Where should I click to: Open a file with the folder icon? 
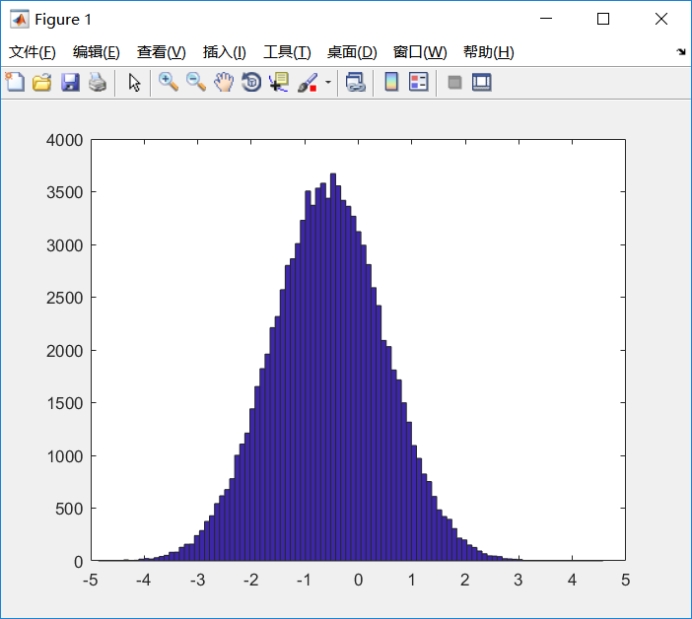42,83
